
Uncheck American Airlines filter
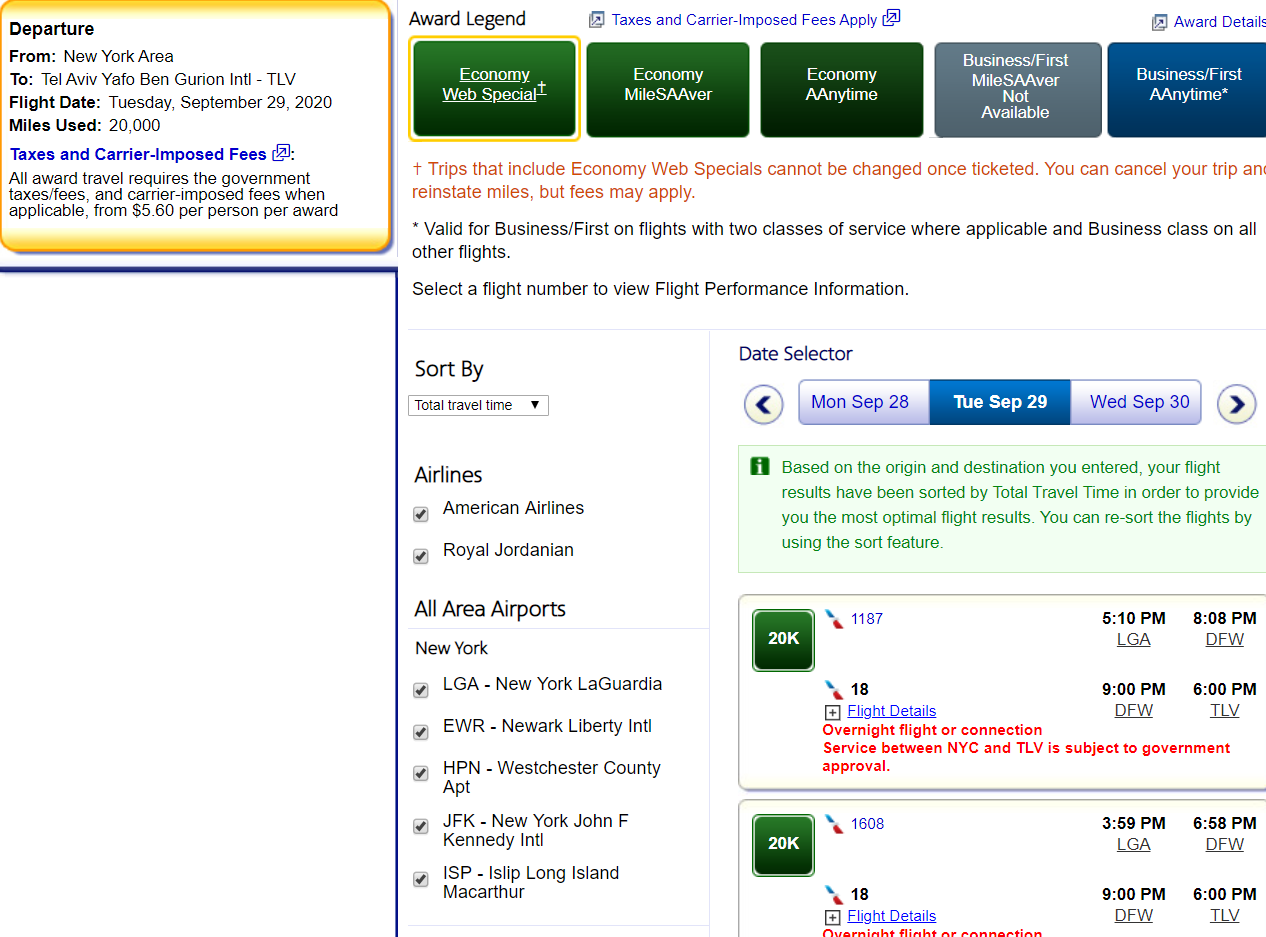[421, 514]
